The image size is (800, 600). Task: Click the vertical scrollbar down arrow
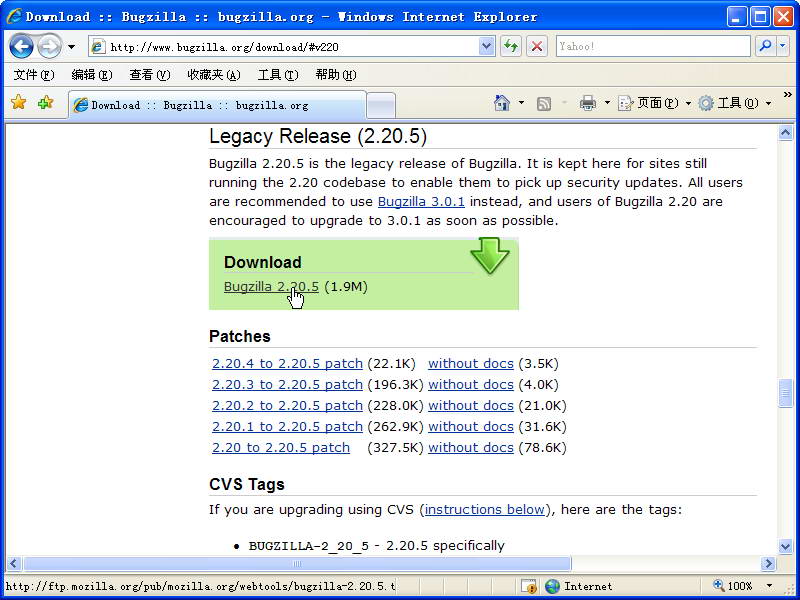tap(785, 546)
